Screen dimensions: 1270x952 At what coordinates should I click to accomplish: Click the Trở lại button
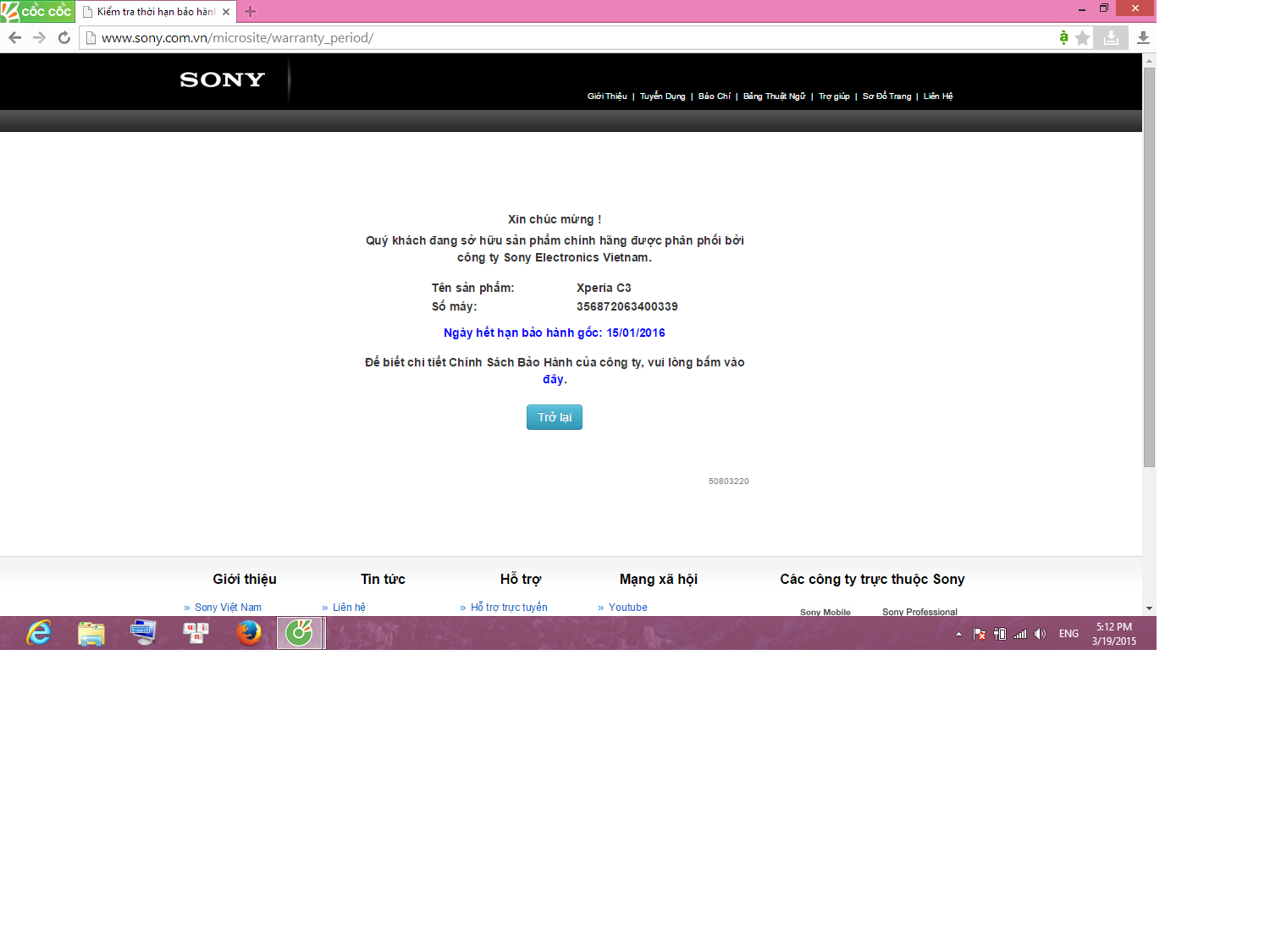555,417
